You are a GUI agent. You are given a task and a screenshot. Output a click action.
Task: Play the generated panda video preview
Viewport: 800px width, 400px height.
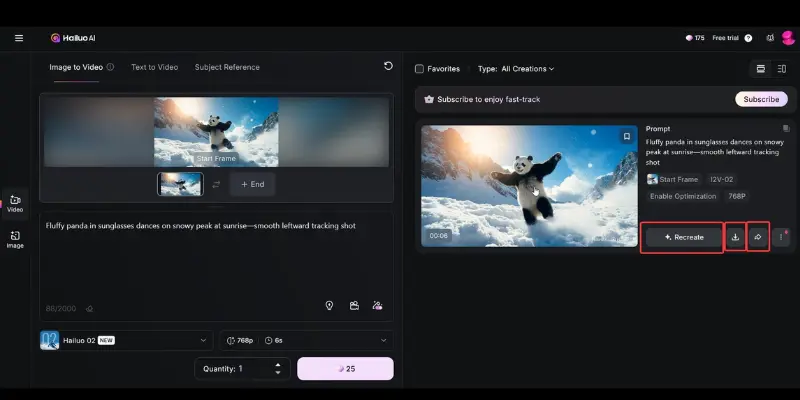click(x=529, y=186)
